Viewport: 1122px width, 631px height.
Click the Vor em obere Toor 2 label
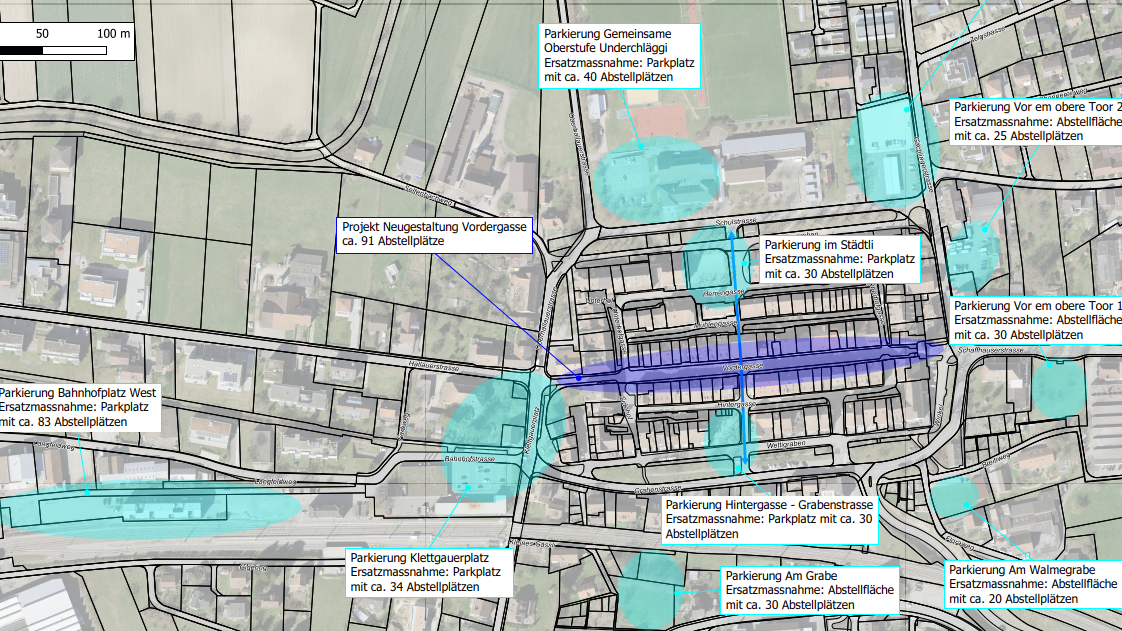tap(1036, 121)
